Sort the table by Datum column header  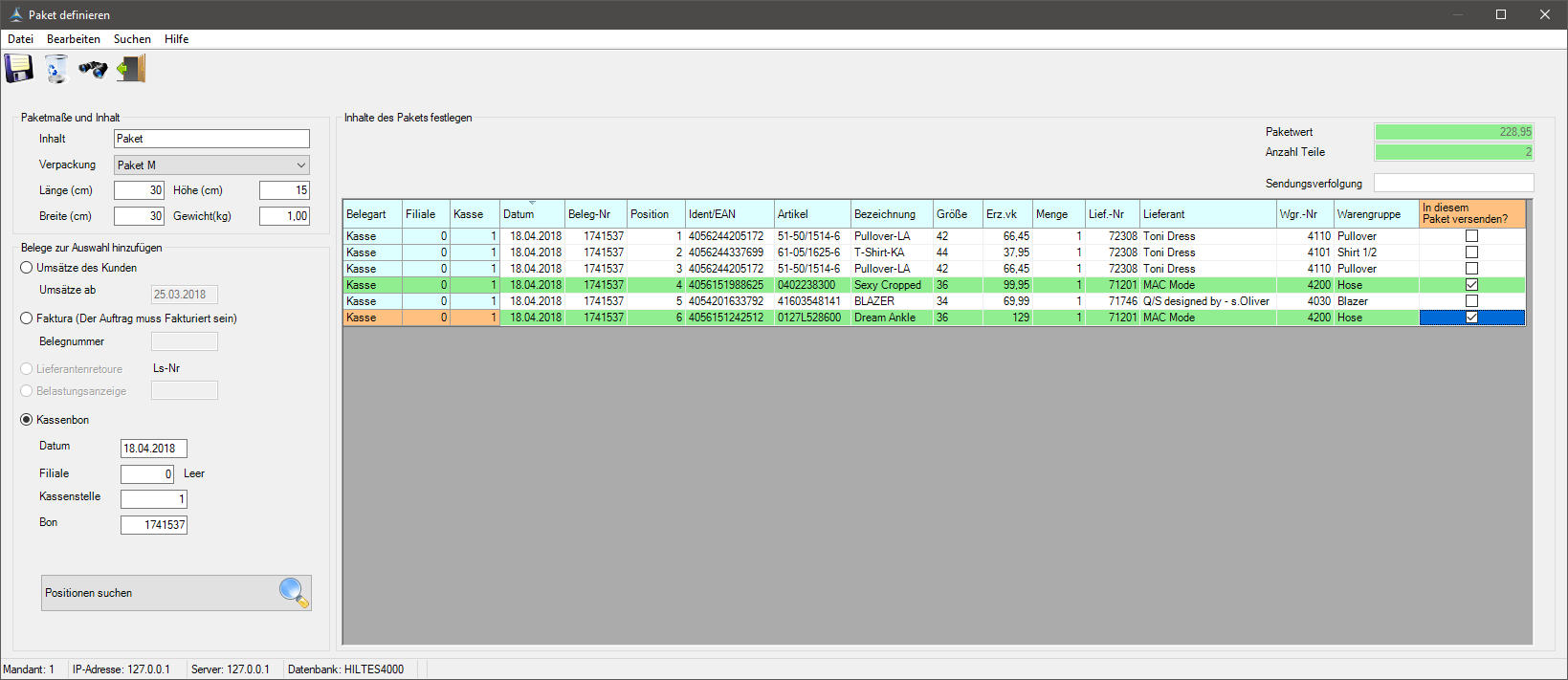point(531,214)
